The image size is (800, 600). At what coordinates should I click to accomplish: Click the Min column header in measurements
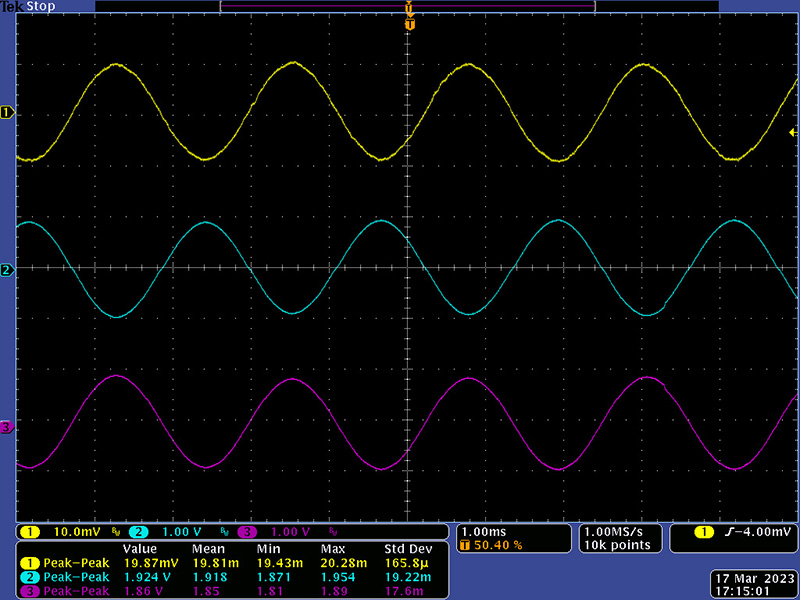coord(267,549)
